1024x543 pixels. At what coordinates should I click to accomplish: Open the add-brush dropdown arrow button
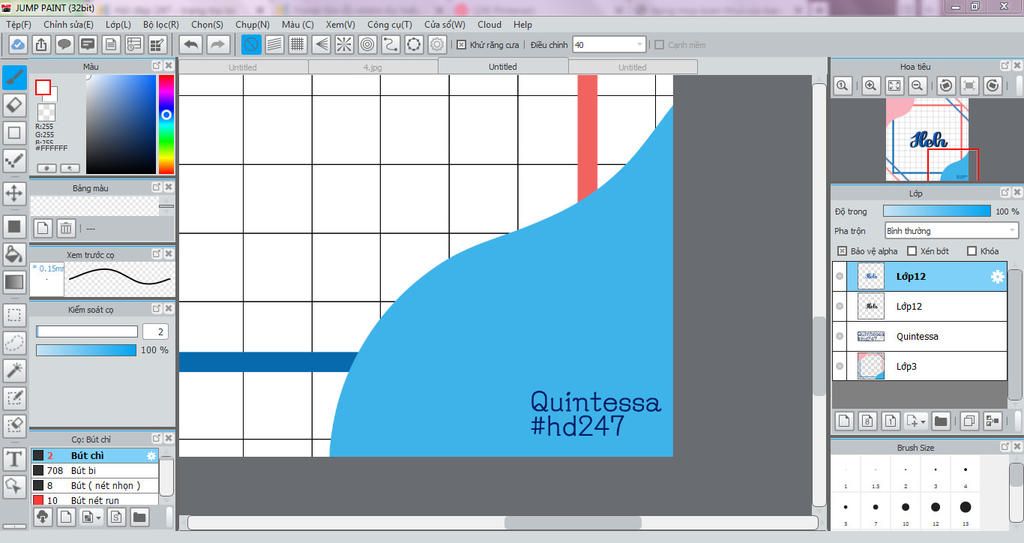point(91,518)
